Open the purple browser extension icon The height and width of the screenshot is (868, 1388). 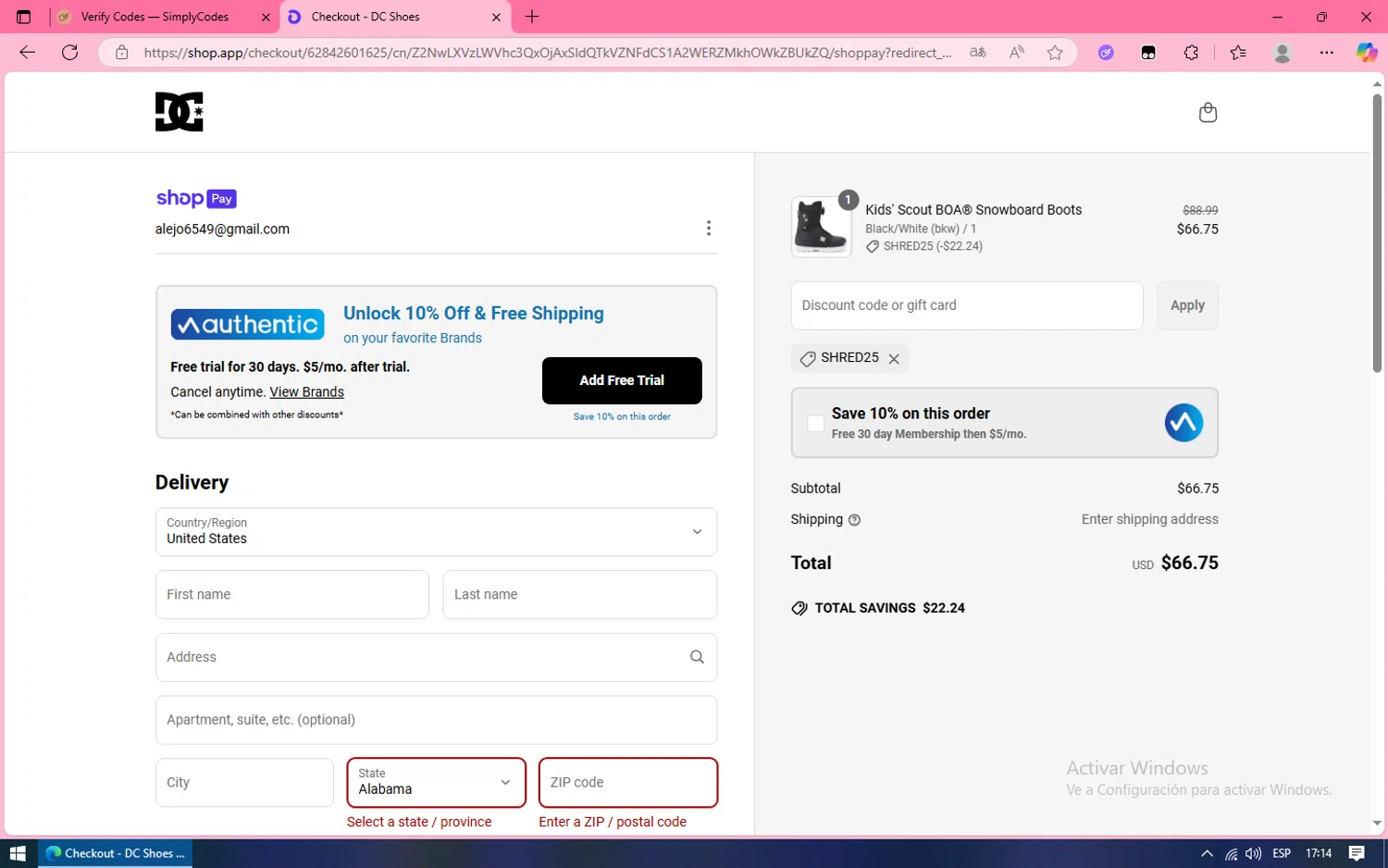pyautogui.click(x=1106, y=53)
